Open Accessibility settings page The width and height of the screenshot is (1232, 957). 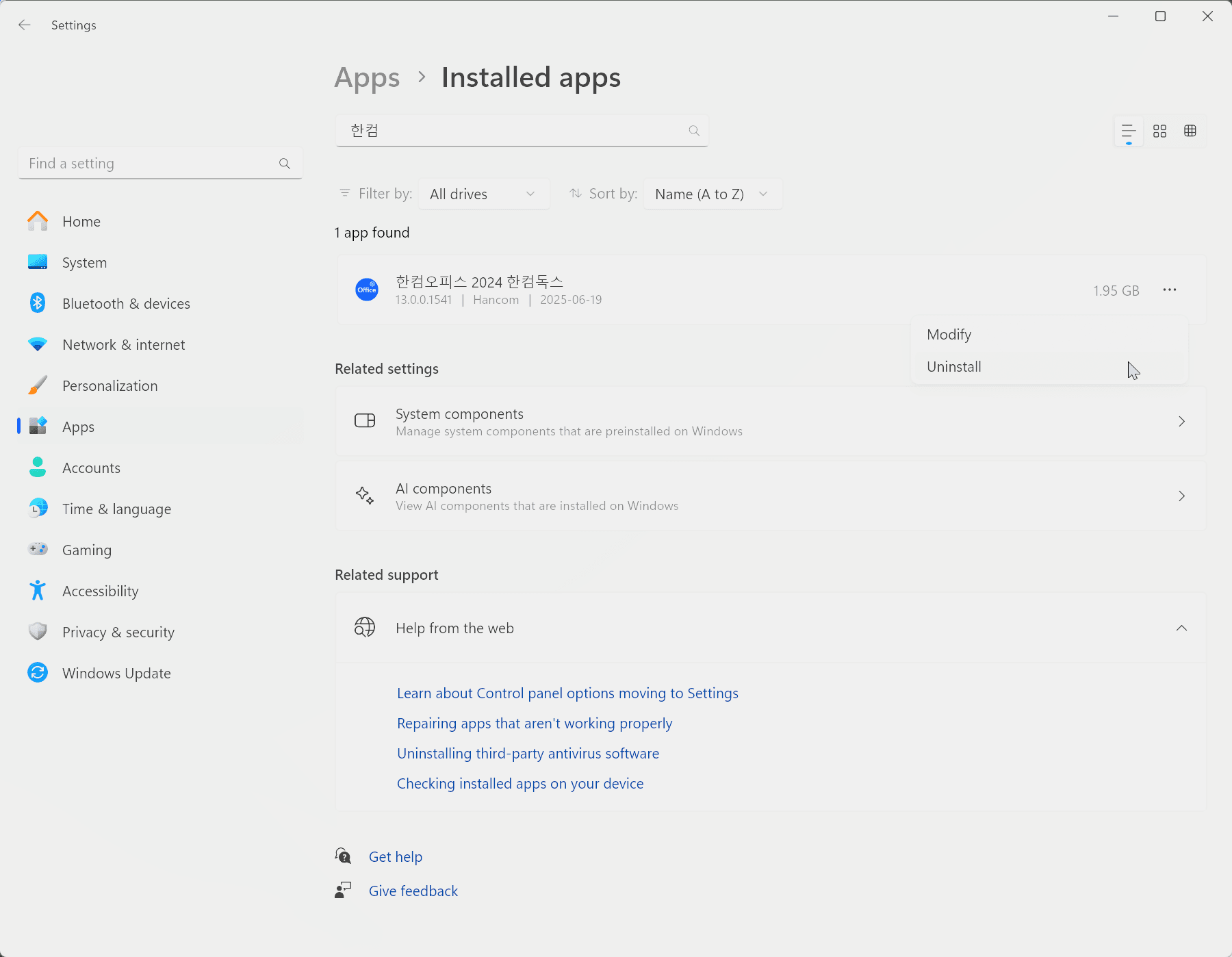click(x=161, y=591)
